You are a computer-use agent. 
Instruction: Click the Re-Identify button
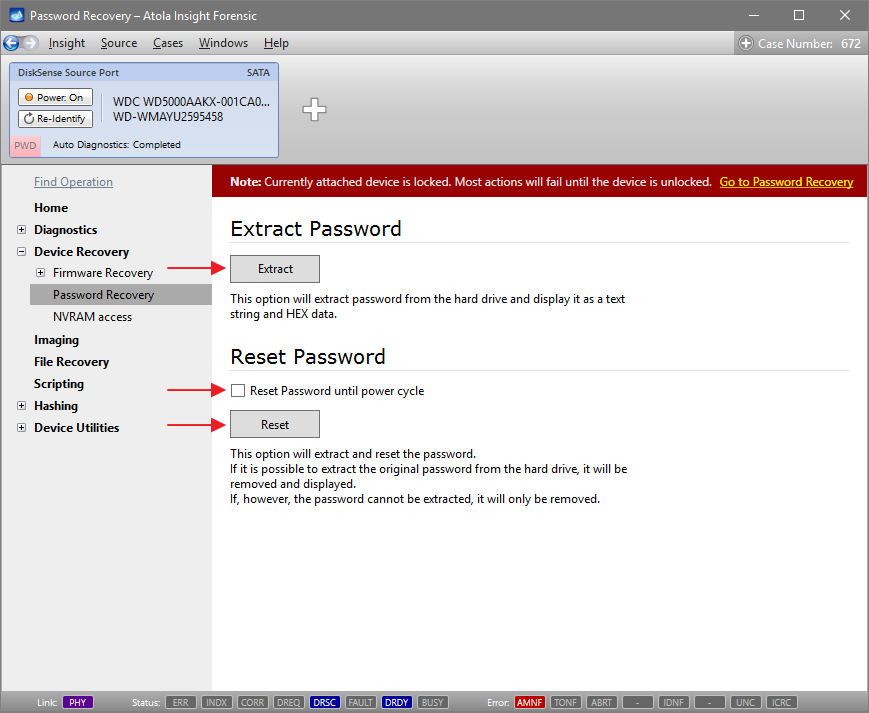55,118
